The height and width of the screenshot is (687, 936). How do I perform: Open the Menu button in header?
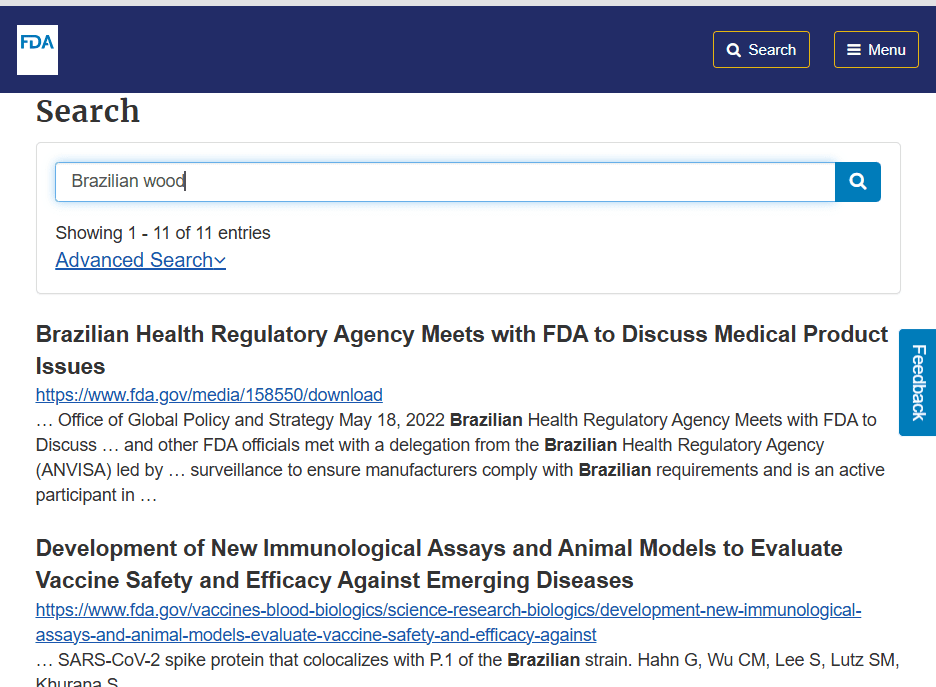click(876, 50)
